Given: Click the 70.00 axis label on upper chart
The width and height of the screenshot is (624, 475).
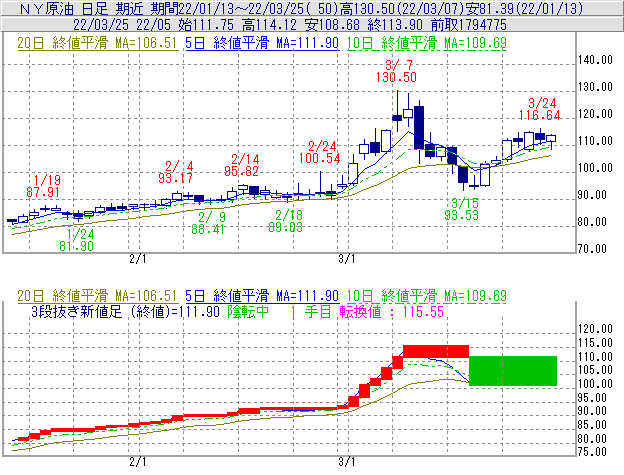Looking at the screenshot, I should 593,249.
